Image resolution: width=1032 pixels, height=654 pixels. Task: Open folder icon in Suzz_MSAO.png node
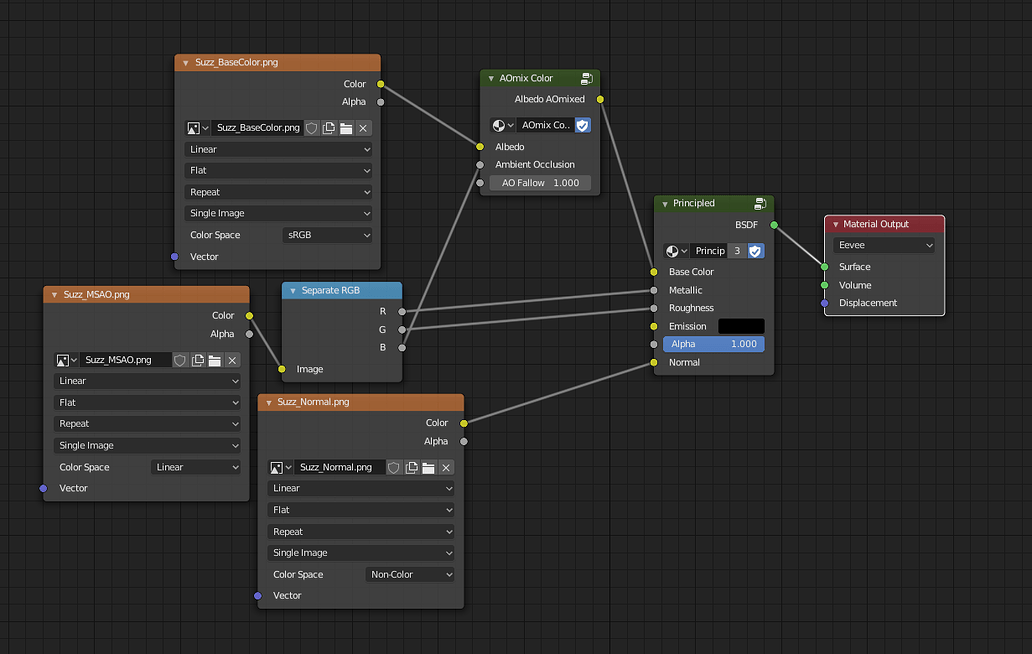(215, 360)
